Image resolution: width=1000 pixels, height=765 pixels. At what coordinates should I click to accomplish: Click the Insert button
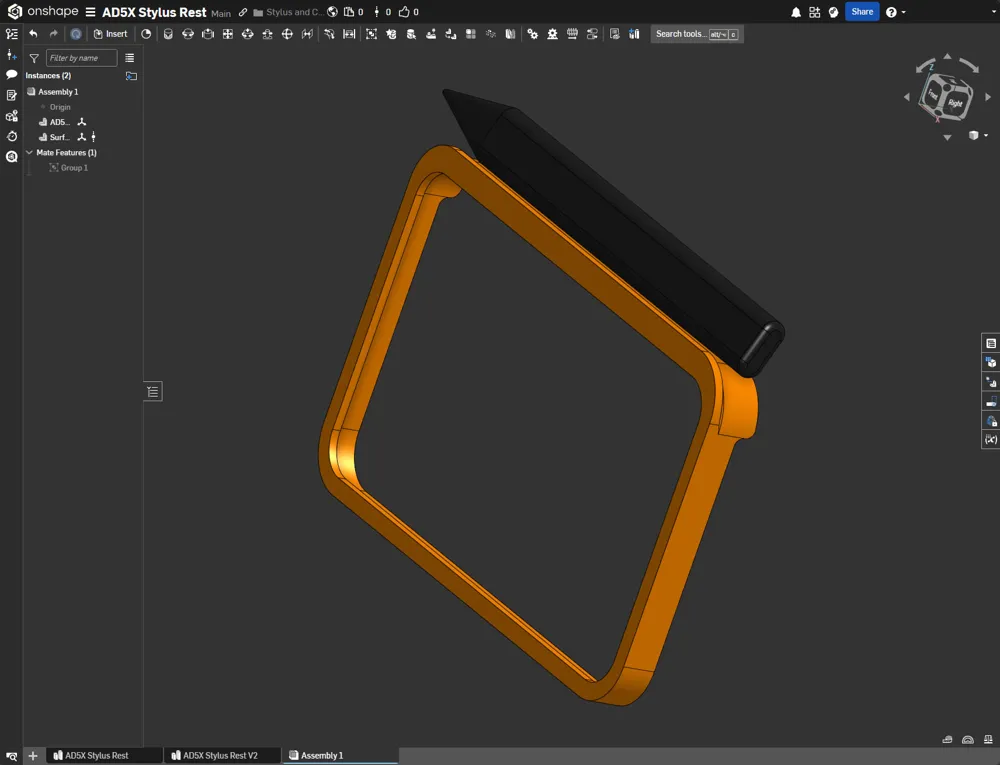coord(110,34)
